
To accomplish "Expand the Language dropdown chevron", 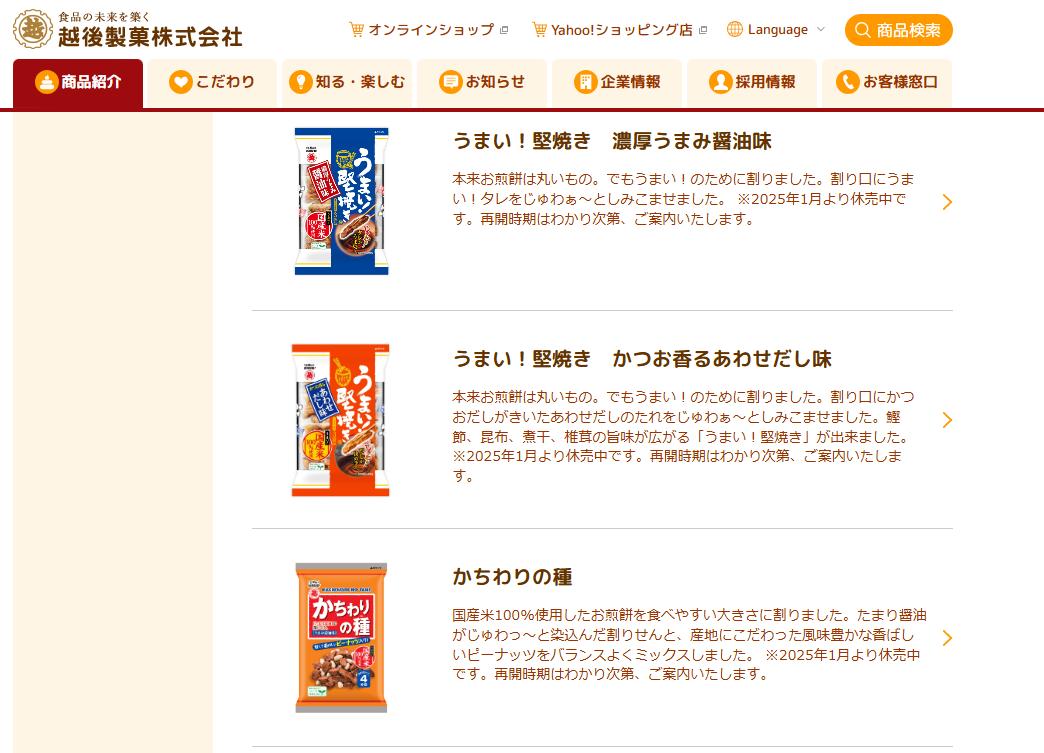I will [x=820, y=29].
